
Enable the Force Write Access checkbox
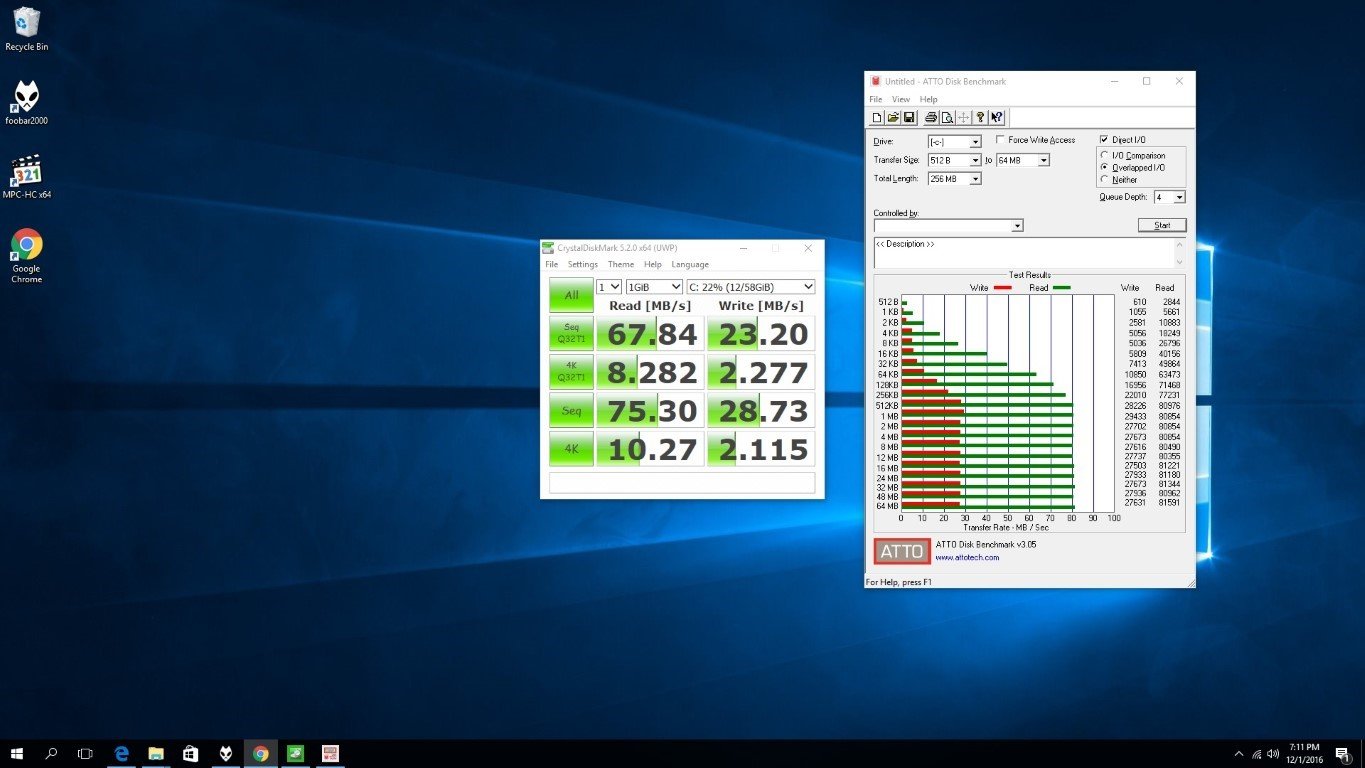click(x=1001, y=140)
